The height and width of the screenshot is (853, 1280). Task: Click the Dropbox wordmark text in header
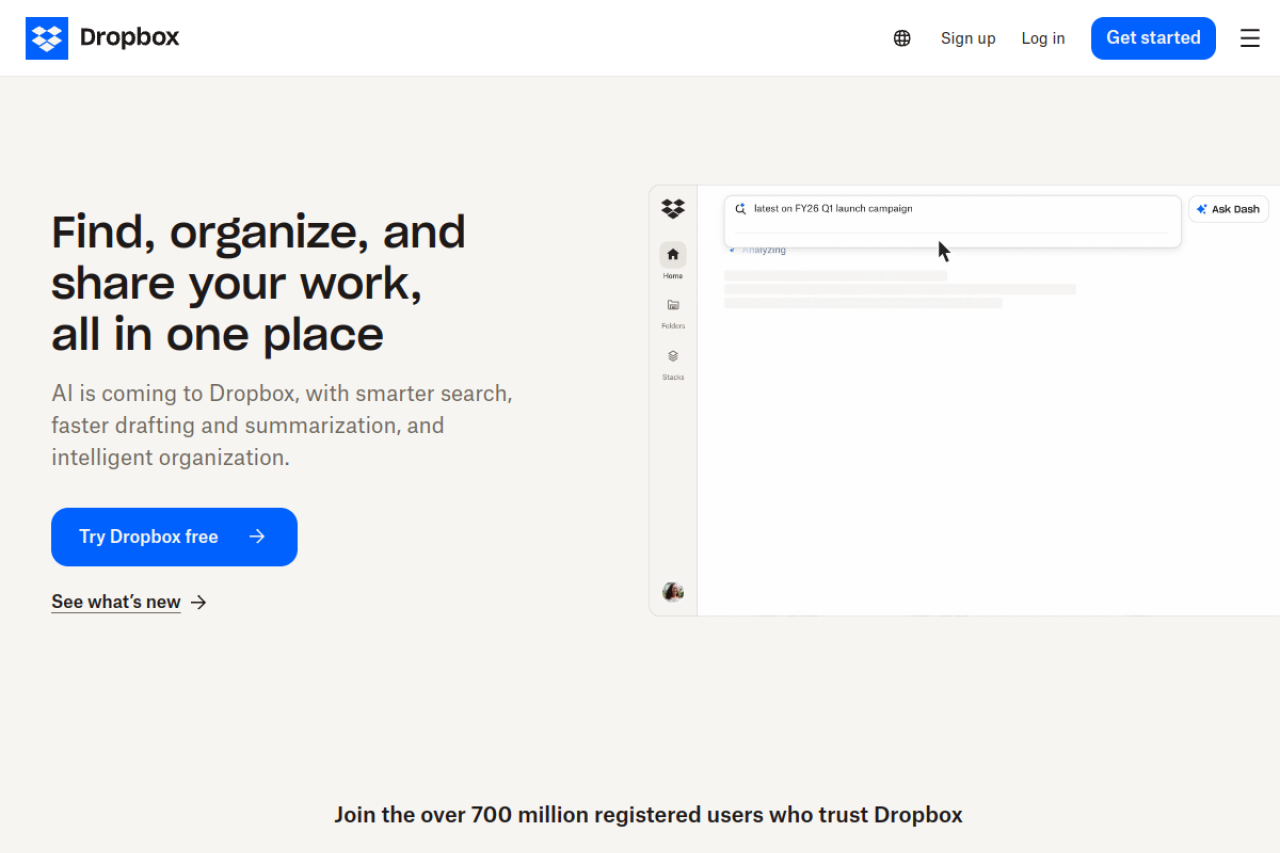[129, 38]
